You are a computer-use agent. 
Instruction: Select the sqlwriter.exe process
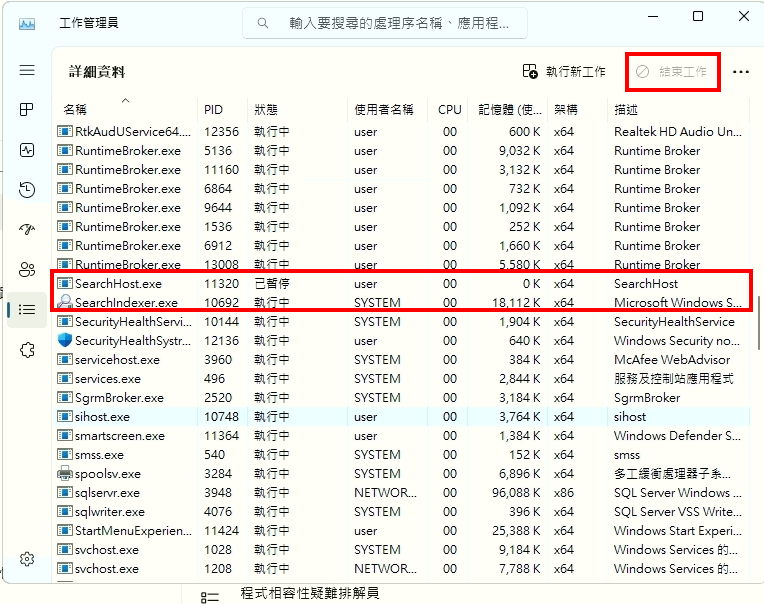pos(402,511)
